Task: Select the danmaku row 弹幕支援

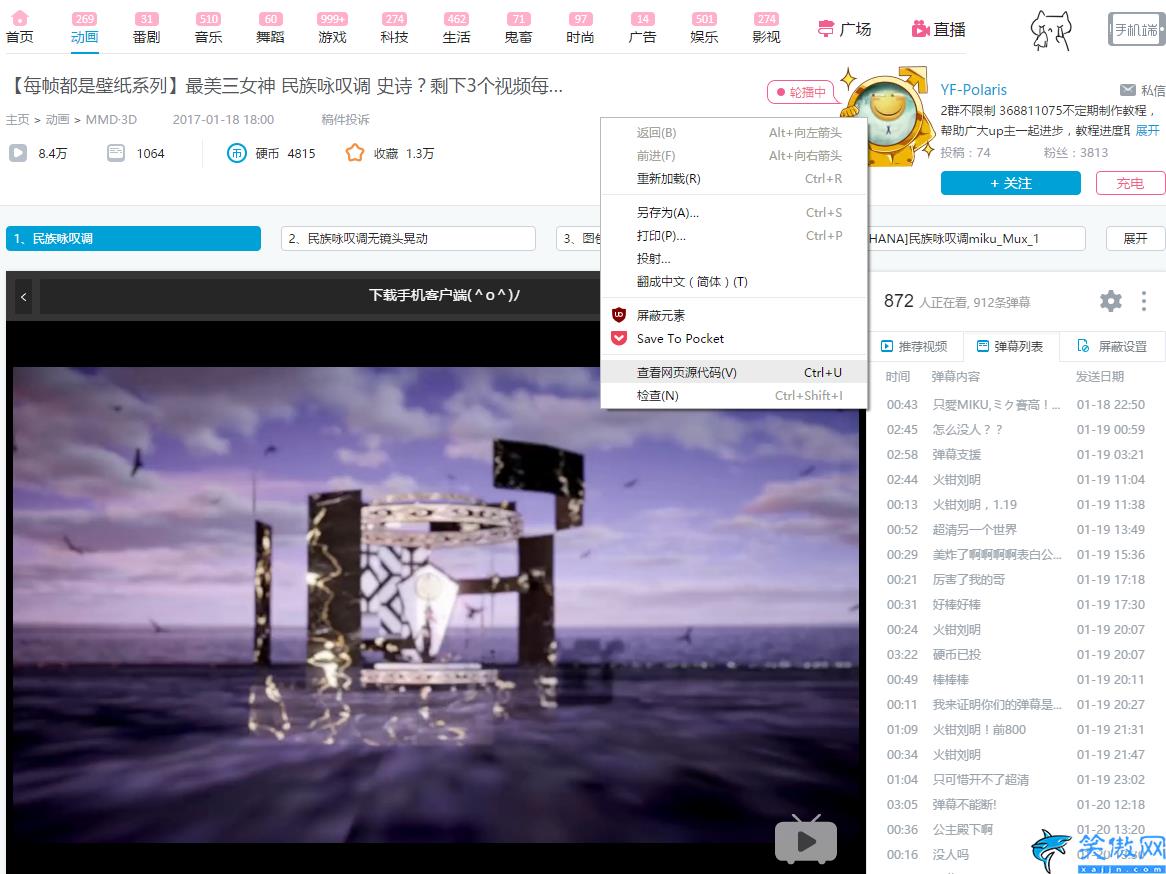Action: coord(1016,454)
